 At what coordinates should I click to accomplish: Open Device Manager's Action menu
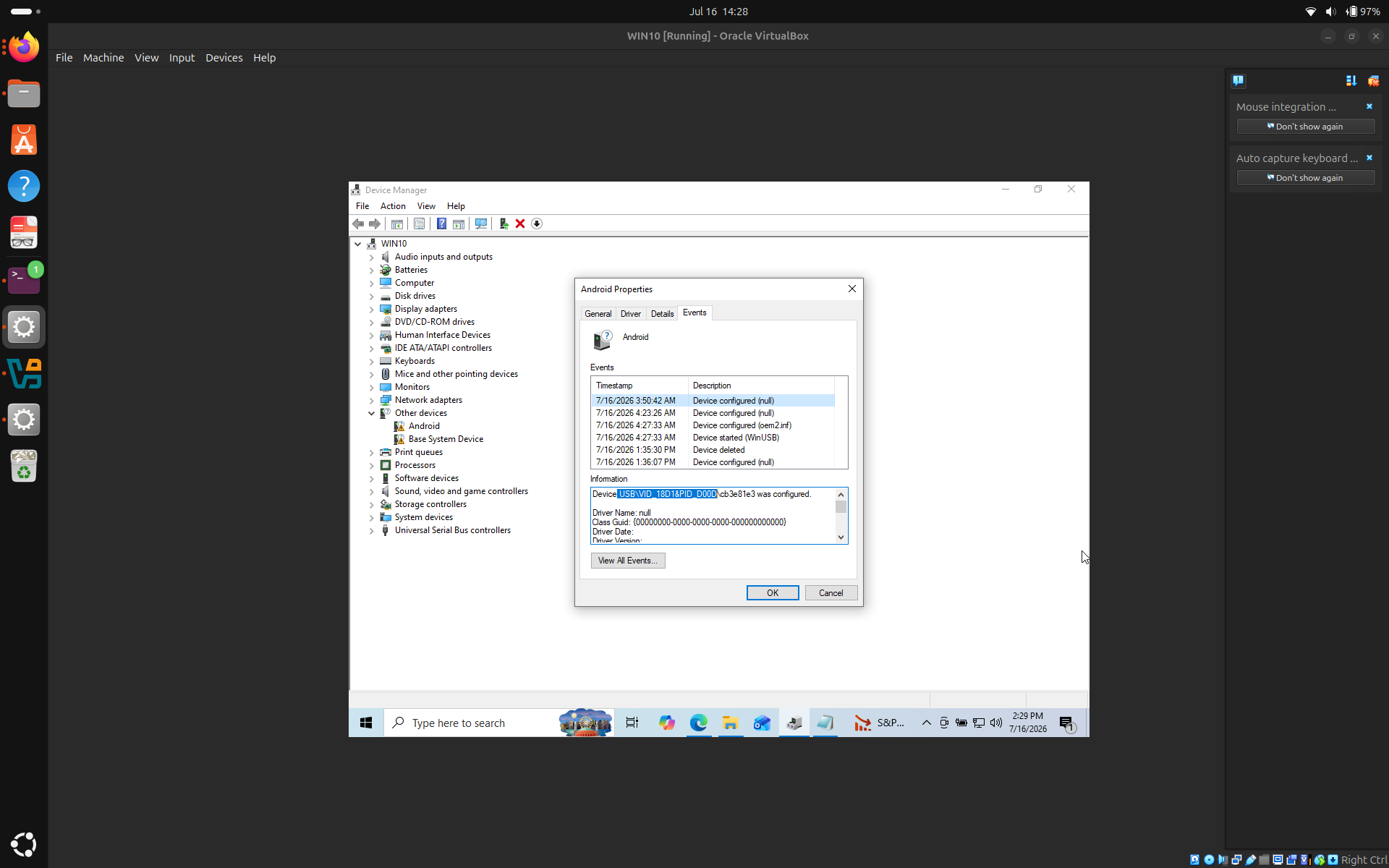(393, 206)
